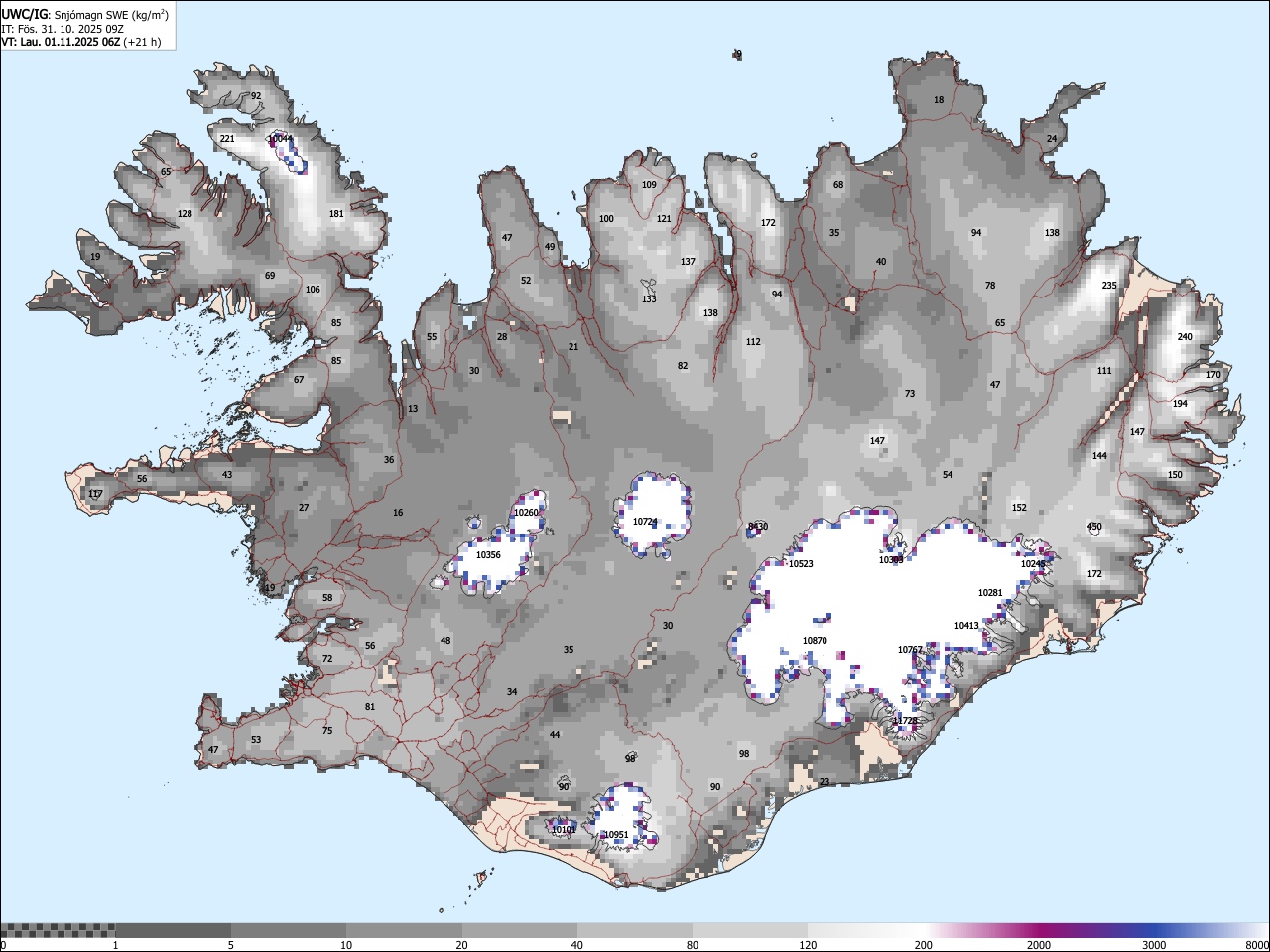Click the map value 69
The width and height of the screenshot is (1270, 952).
[270, 276]
